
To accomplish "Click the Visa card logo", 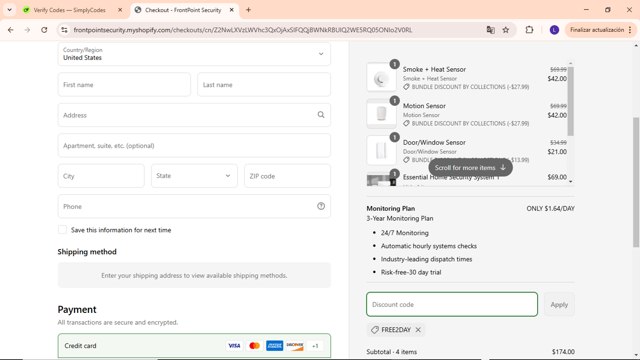I will [x=234, y=346].
